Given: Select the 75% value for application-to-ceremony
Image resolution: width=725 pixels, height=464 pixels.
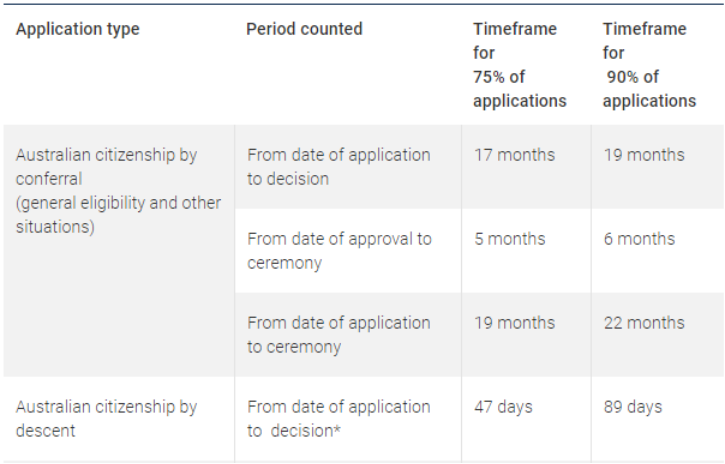Looking at the screenshot, I should point(514,323).
